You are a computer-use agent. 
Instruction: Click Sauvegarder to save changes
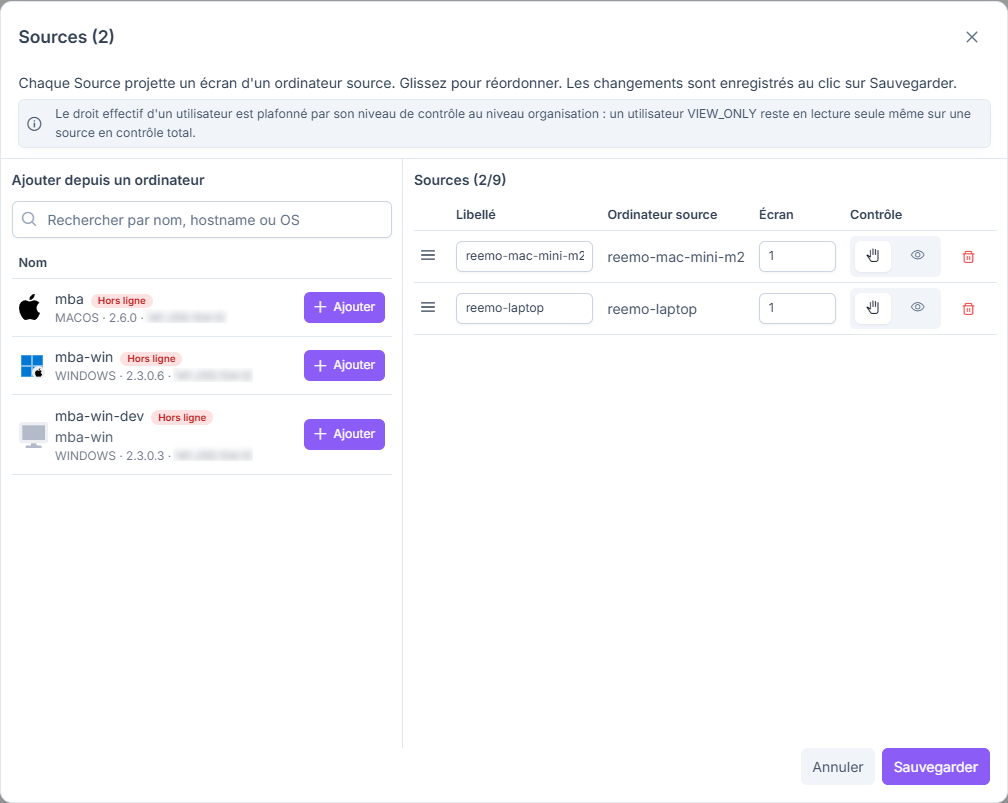tap(935, 766)
